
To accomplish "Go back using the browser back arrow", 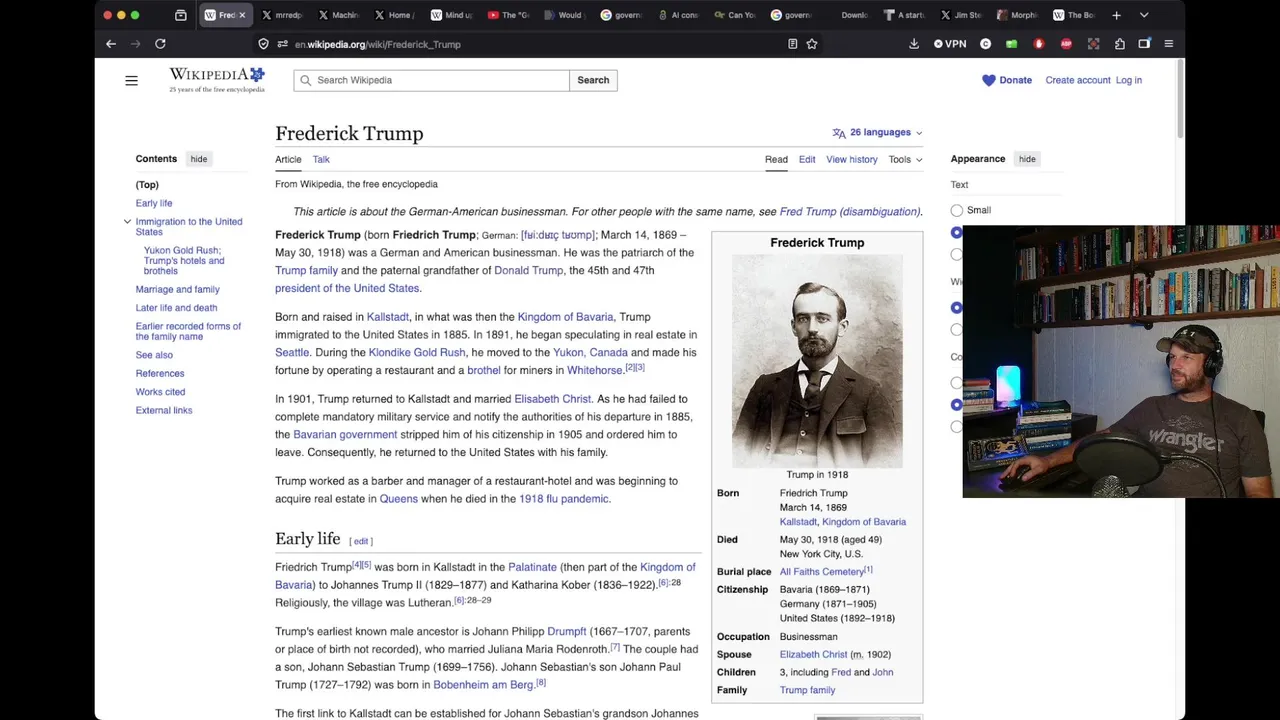I will tap(111, 44).
